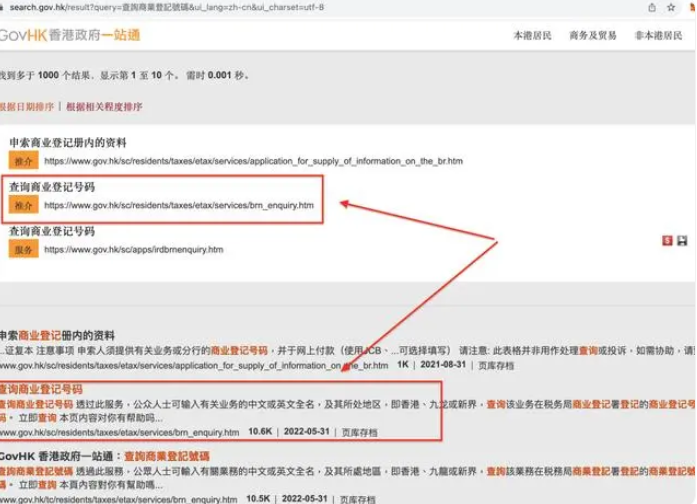Sort results by relevance (根据相关程度排序)

(104, 107)
